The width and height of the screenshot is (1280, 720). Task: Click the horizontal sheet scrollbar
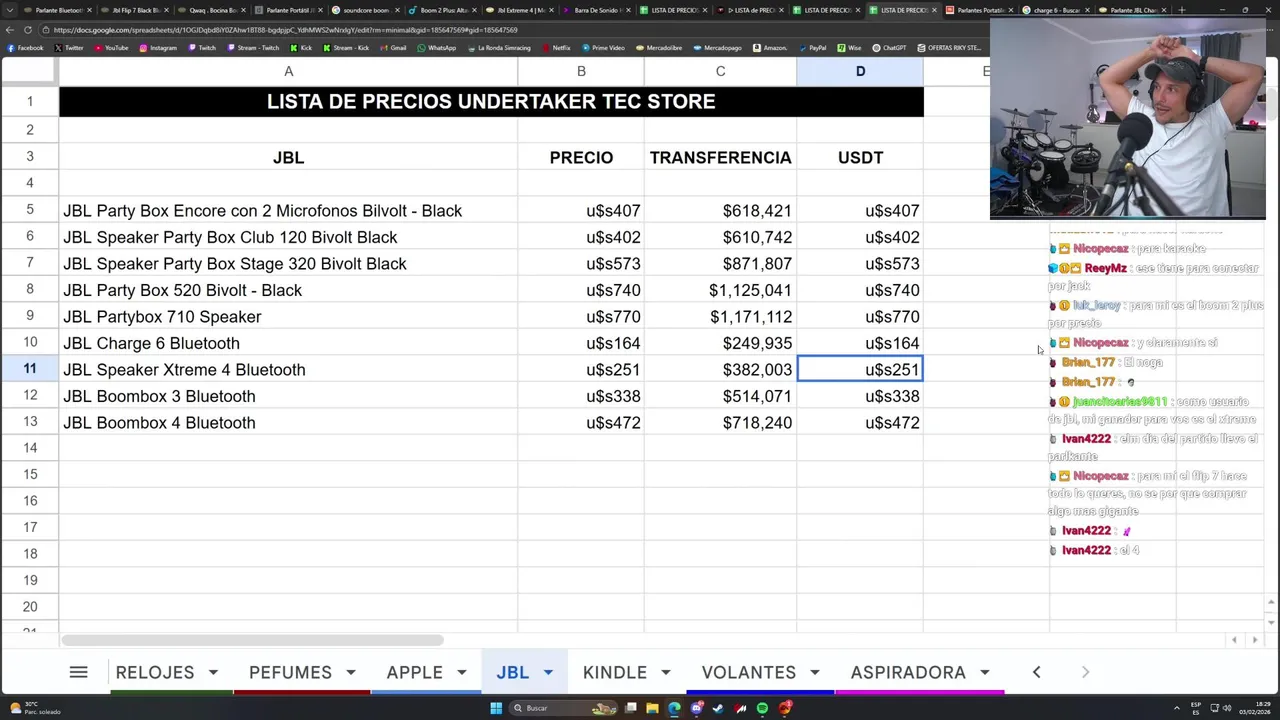coord(252,640)
